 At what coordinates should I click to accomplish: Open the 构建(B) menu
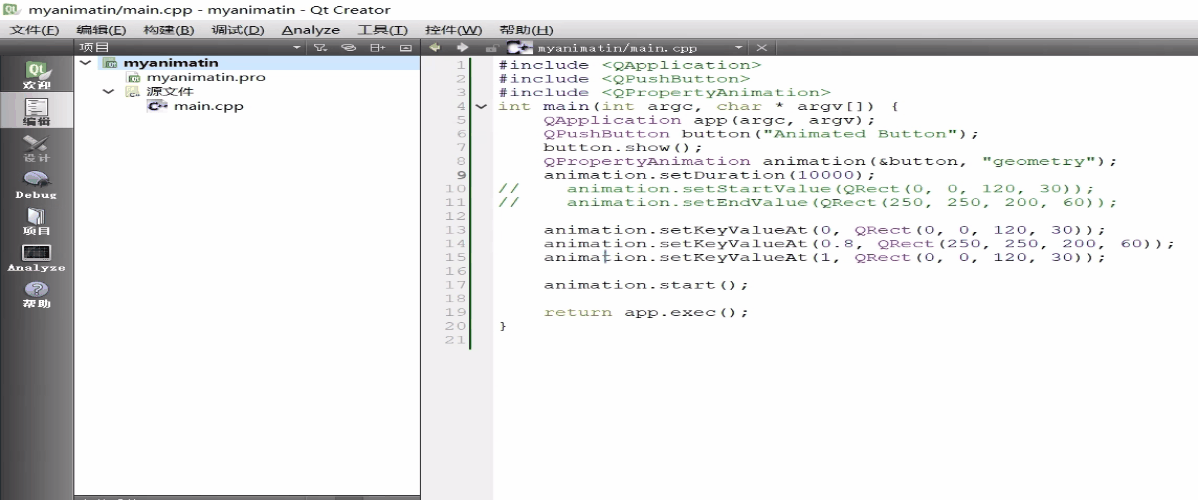(x=169, y=30)
